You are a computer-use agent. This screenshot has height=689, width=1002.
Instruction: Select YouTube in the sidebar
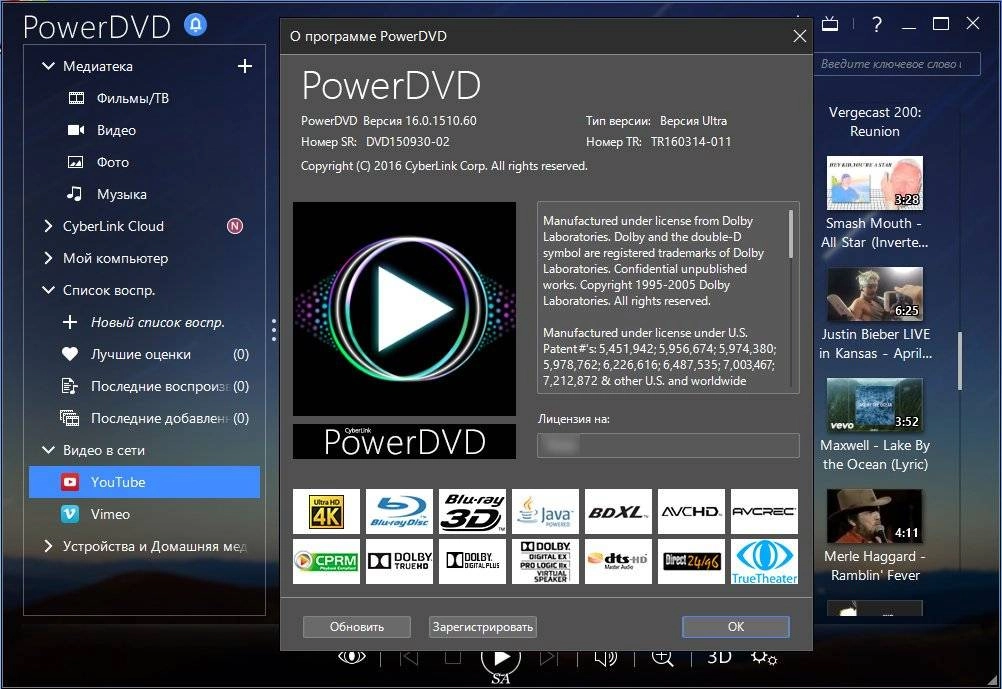point(144,482)
